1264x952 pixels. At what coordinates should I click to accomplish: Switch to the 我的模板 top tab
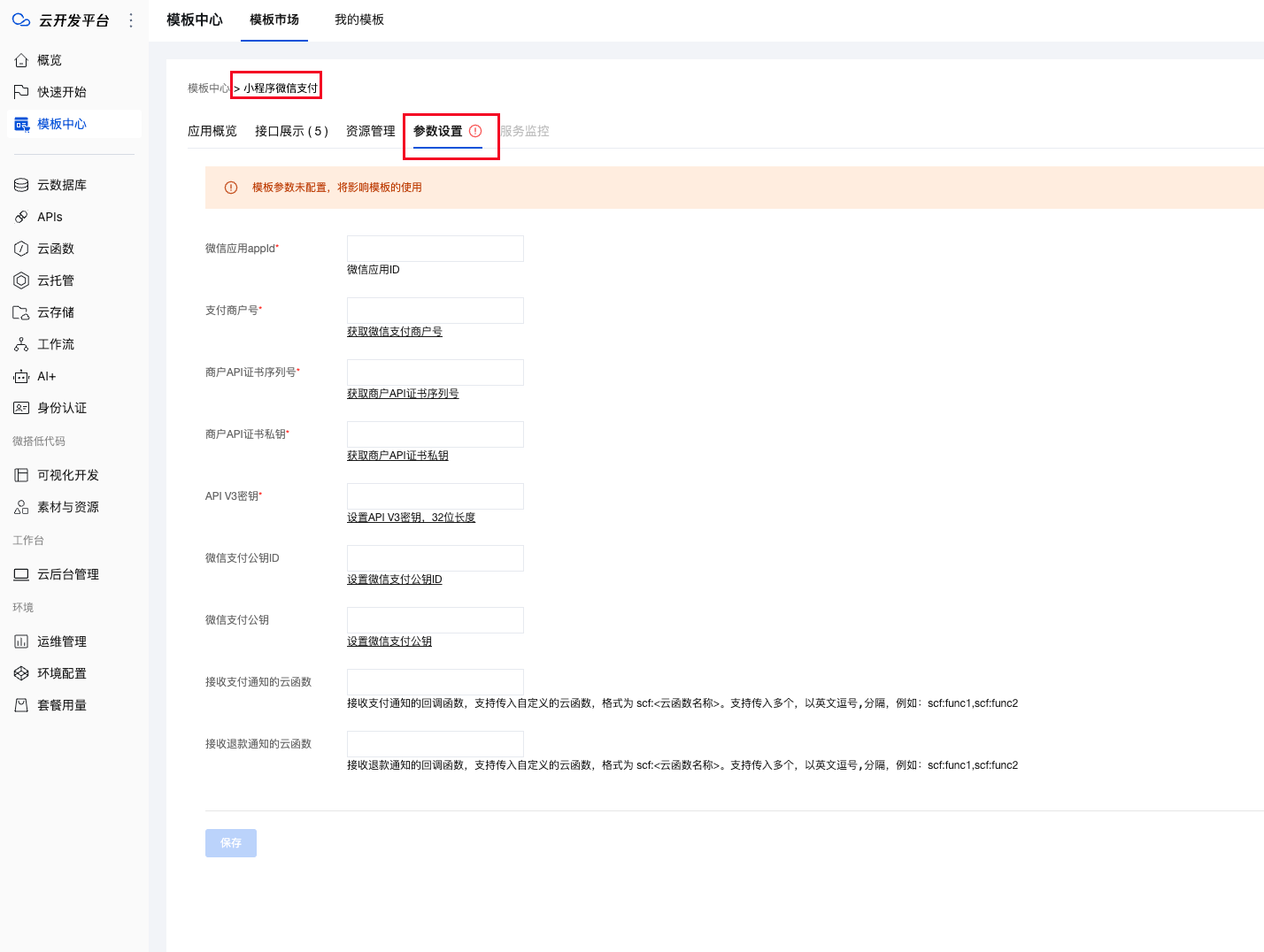pos(359,19)
